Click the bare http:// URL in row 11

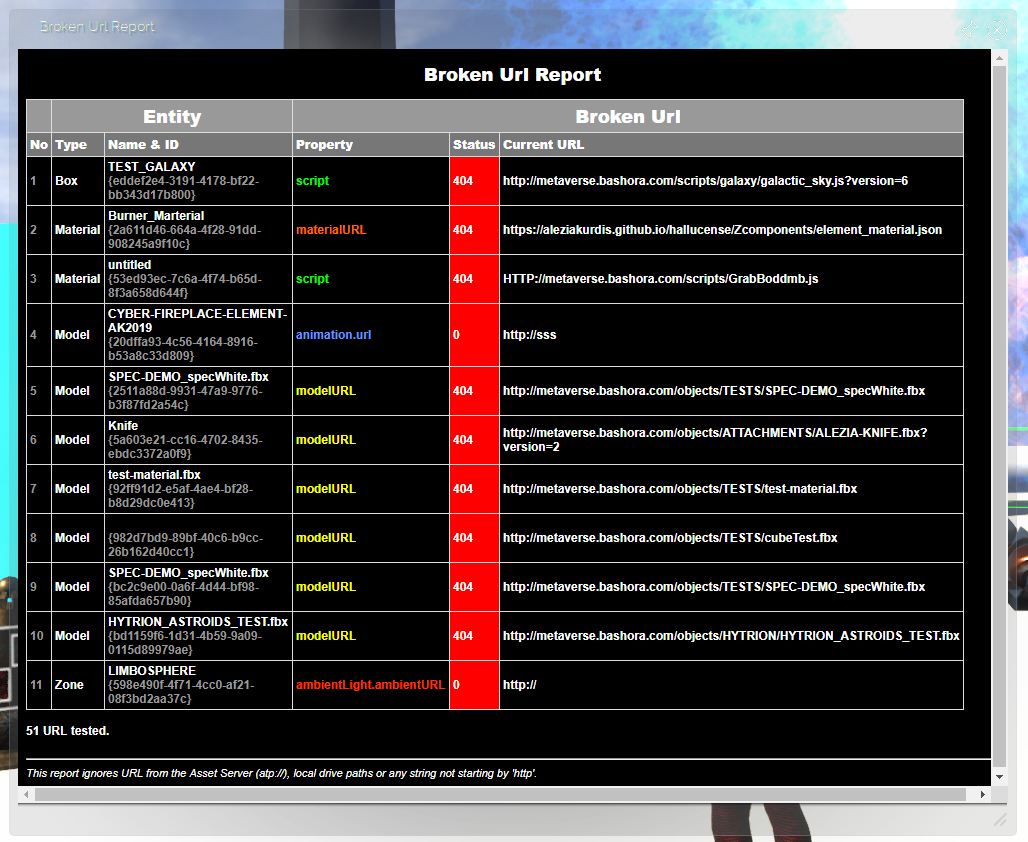coord(519,685)
